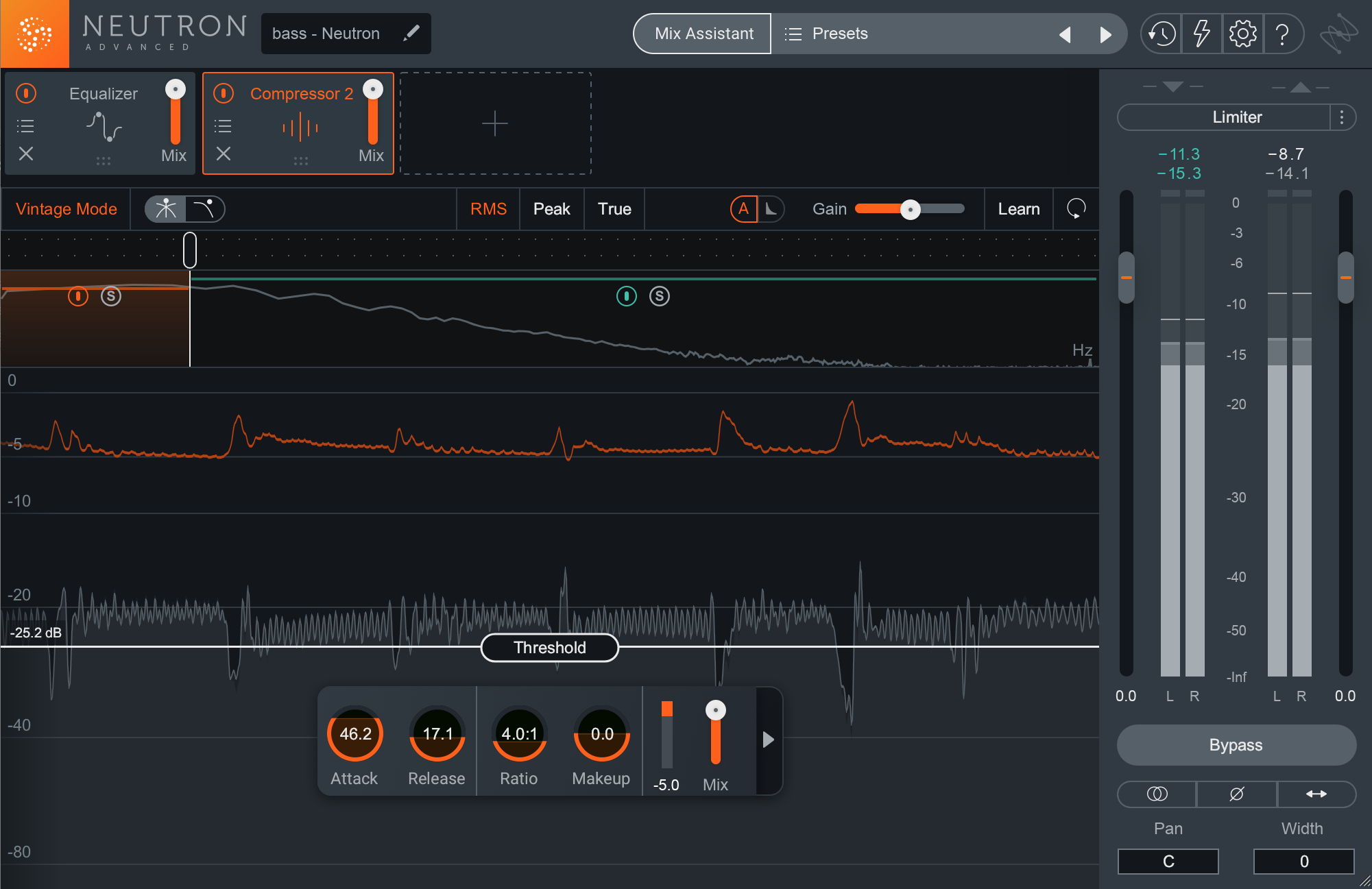Grab the Compressor 2 module reorder dots handle
This screenshot has width=1372, height=889.
click(301, 161)
